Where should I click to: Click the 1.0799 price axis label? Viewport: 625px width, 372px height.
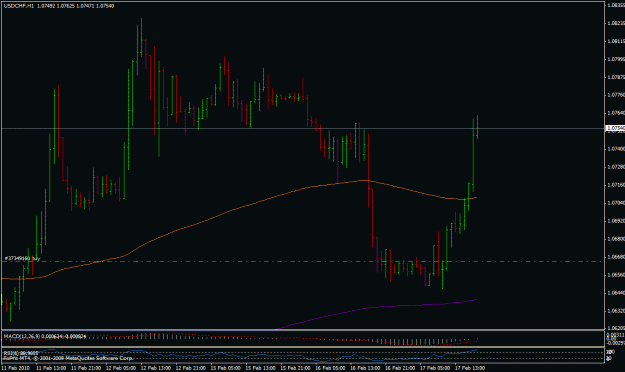click(x=616, y=59)
